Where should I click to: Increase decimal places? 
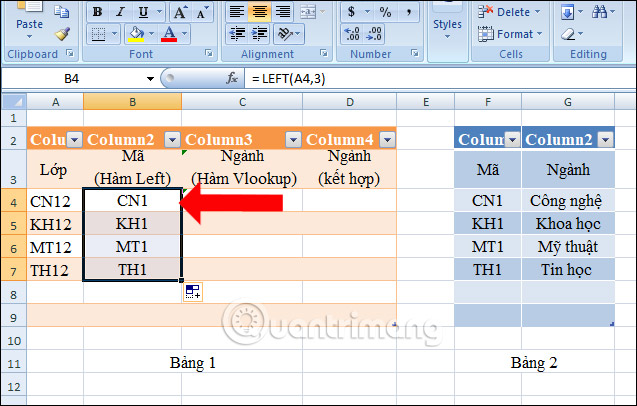tap(352, 34)
